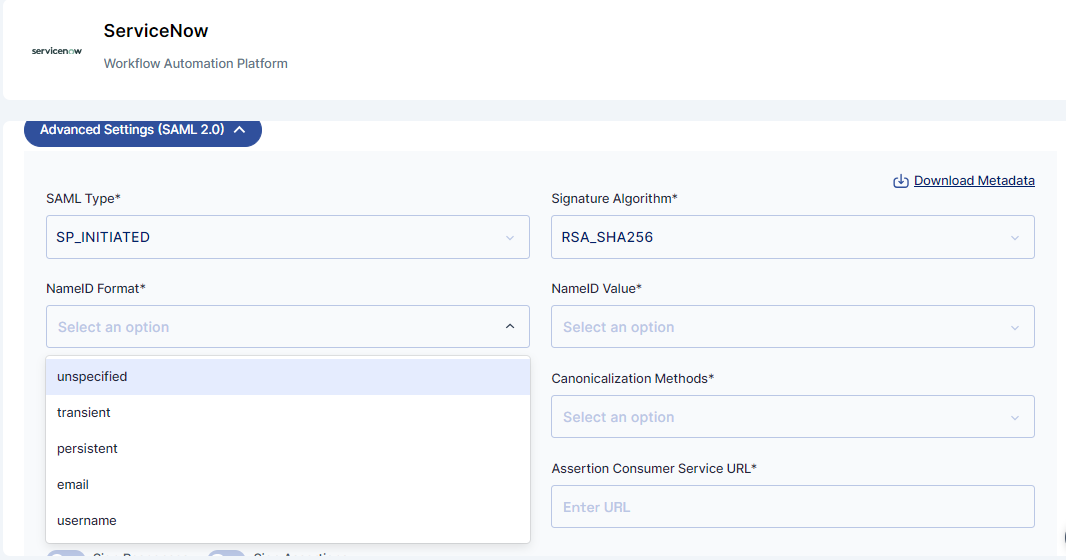Focus the Assertion Consumer Service URL field
This screenshot has width=1066, height=560.
tap(793, 506)
